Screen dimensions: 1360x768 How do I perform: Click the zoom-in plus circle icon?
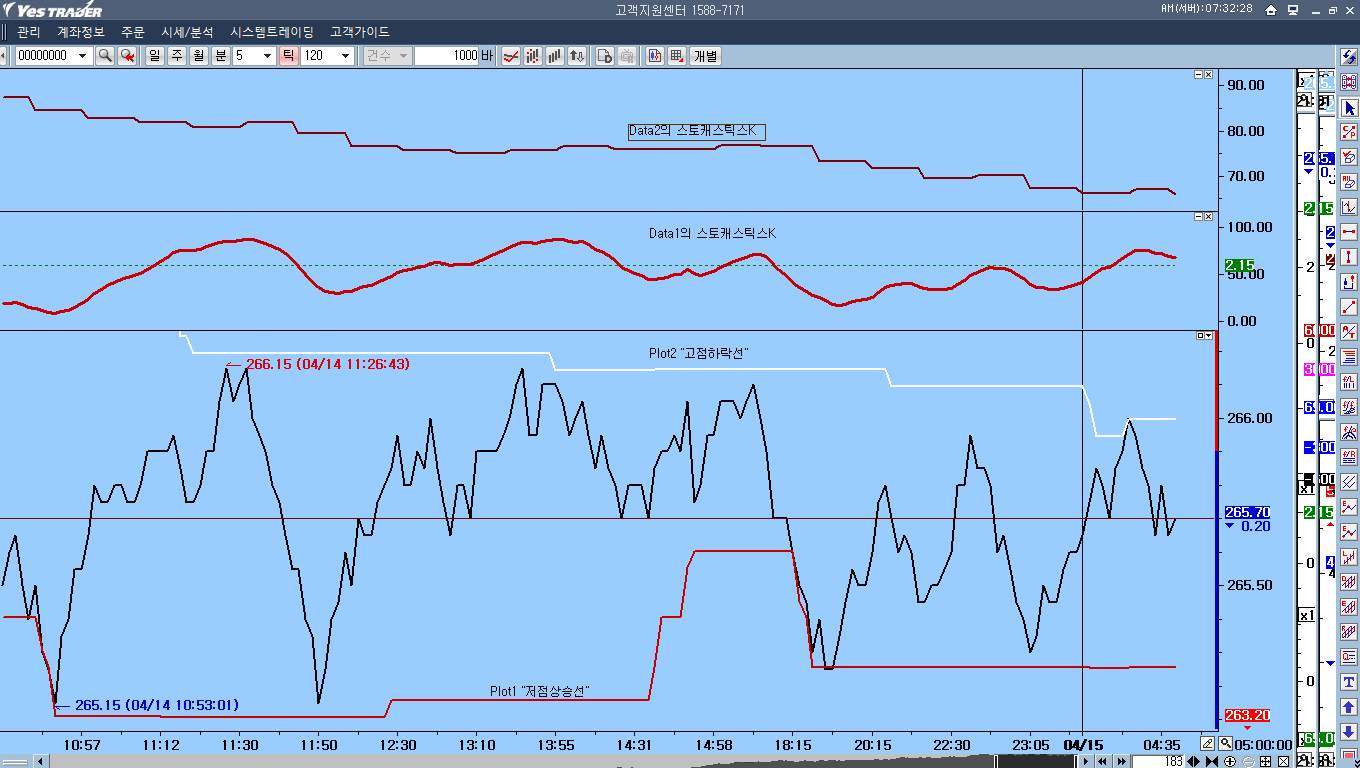pyautogui.click(x=1230, y=761)
